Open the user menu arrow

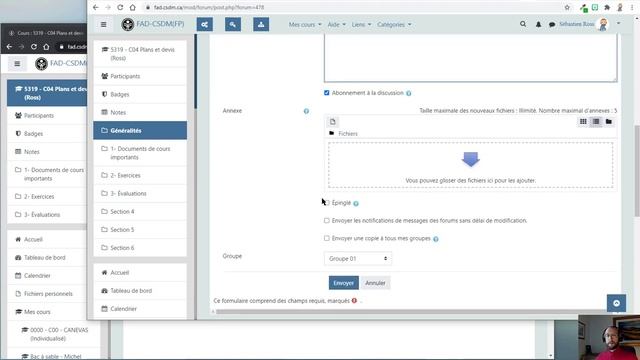[x=618, y=24]
